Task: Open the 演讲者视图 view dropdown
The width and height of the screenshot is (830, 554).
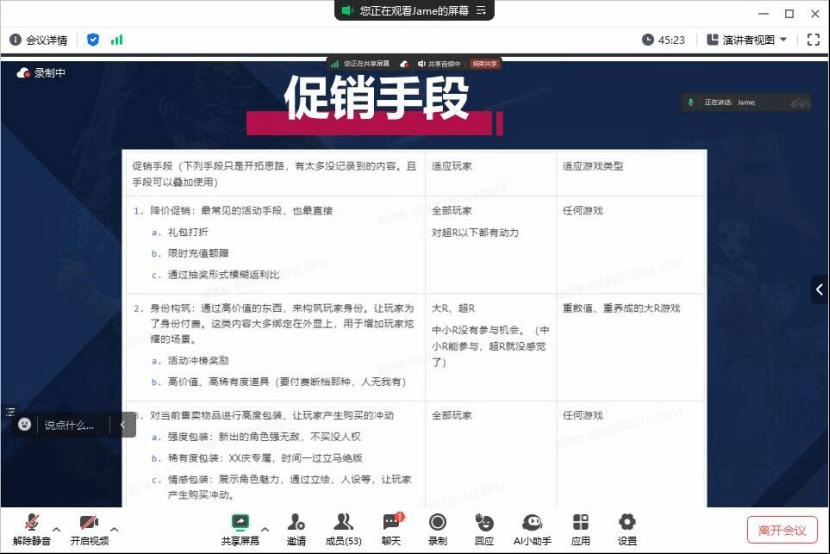Action: click(x=747, y=40)
